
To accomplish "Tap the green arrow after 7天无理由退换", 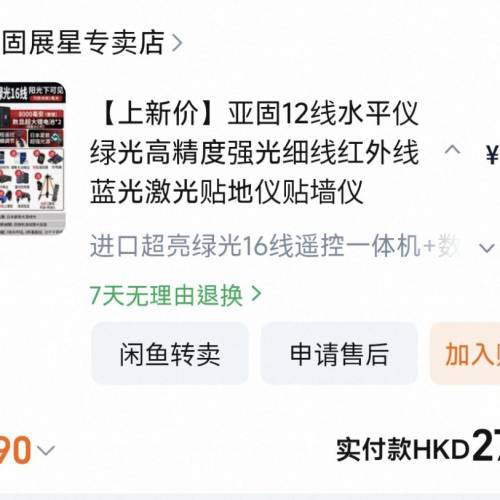I will (256, 294).
